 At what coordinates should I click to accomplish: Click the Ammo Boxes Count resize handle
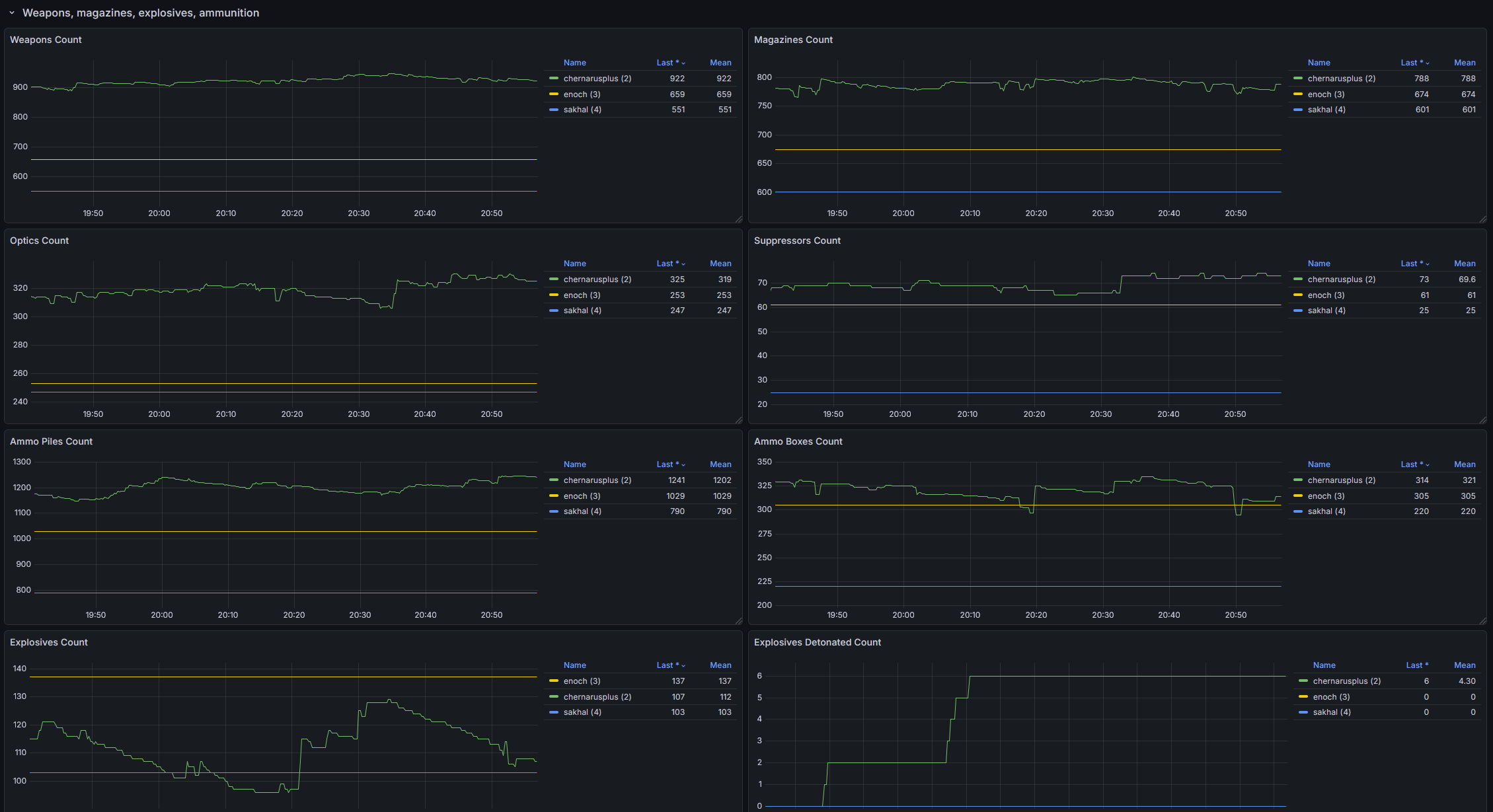point(1482,621)
